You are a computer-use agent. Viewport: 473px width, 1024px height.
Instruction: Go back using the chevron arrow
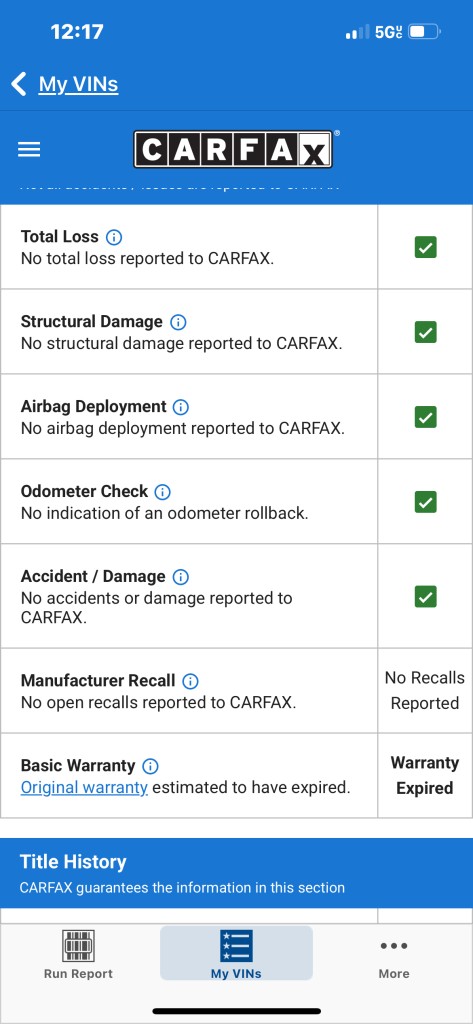[x=19, y=84]
